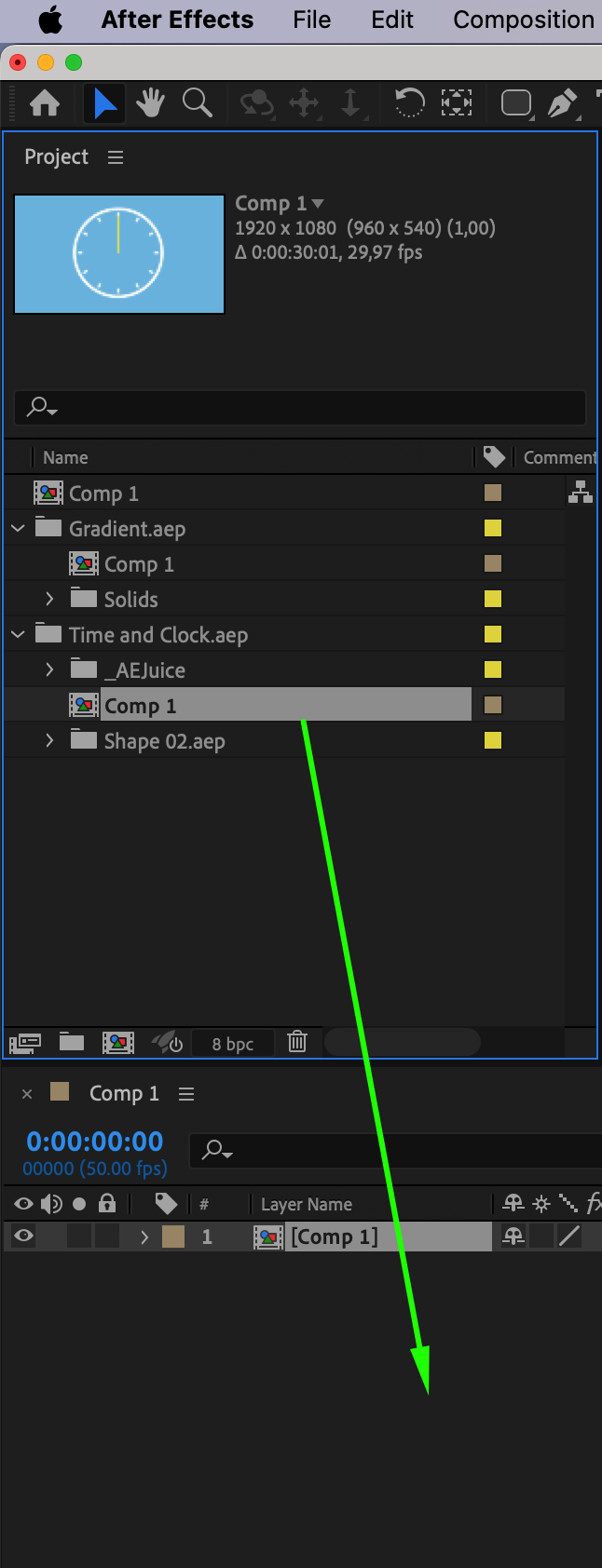The width and height of the screenshot is (602, 1568).
Task: Create a new composition from bottom bar
Action: click(x=118, y=1042)
